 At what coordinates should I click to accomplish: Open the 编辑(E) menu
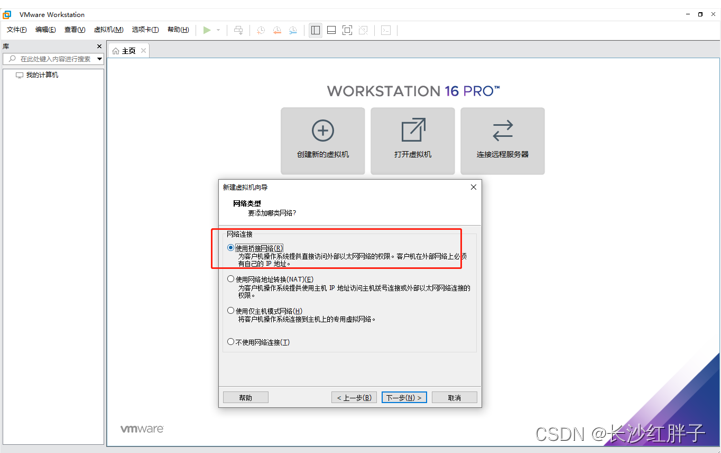(x=46, y=30)
